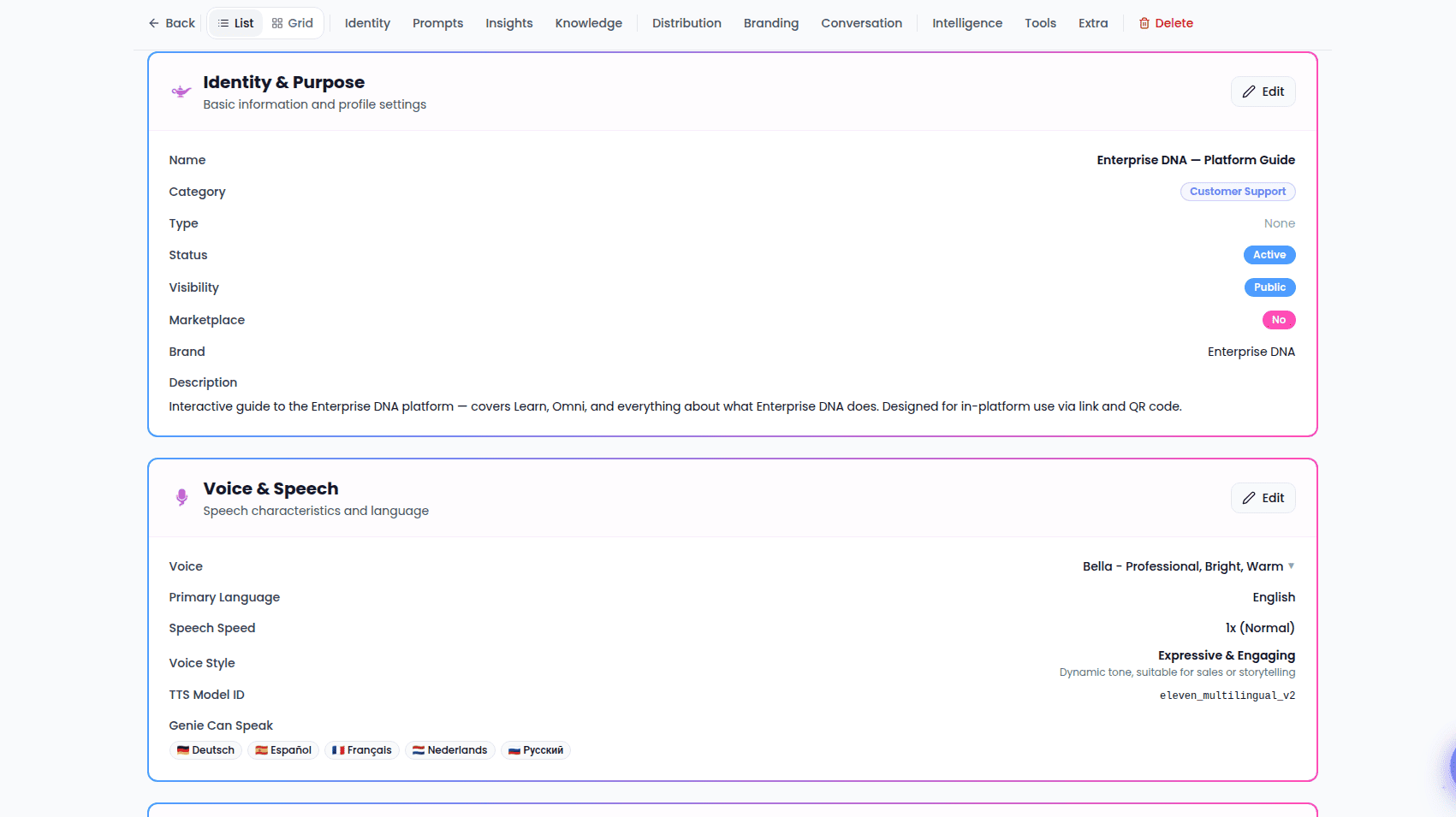Click the Delete button with trash icon
This screenshot has width=1456, height=817.
[x=1166, y=23]
